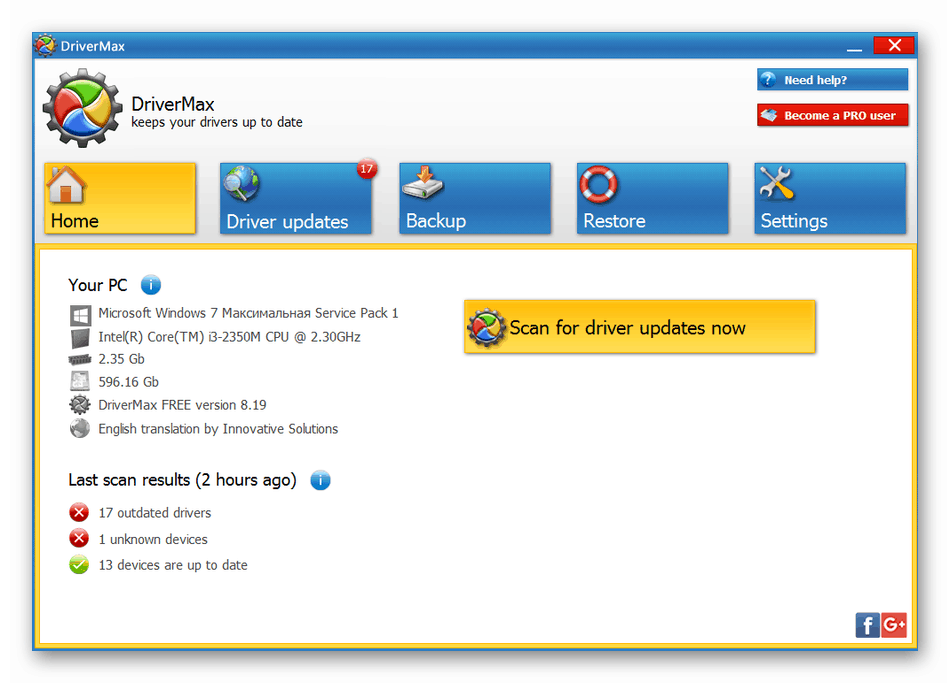Image resolution: width=950 pixels, height=683 pixels.
Task: Click the Windows logo icon by OS line
Action: (80, 315)
